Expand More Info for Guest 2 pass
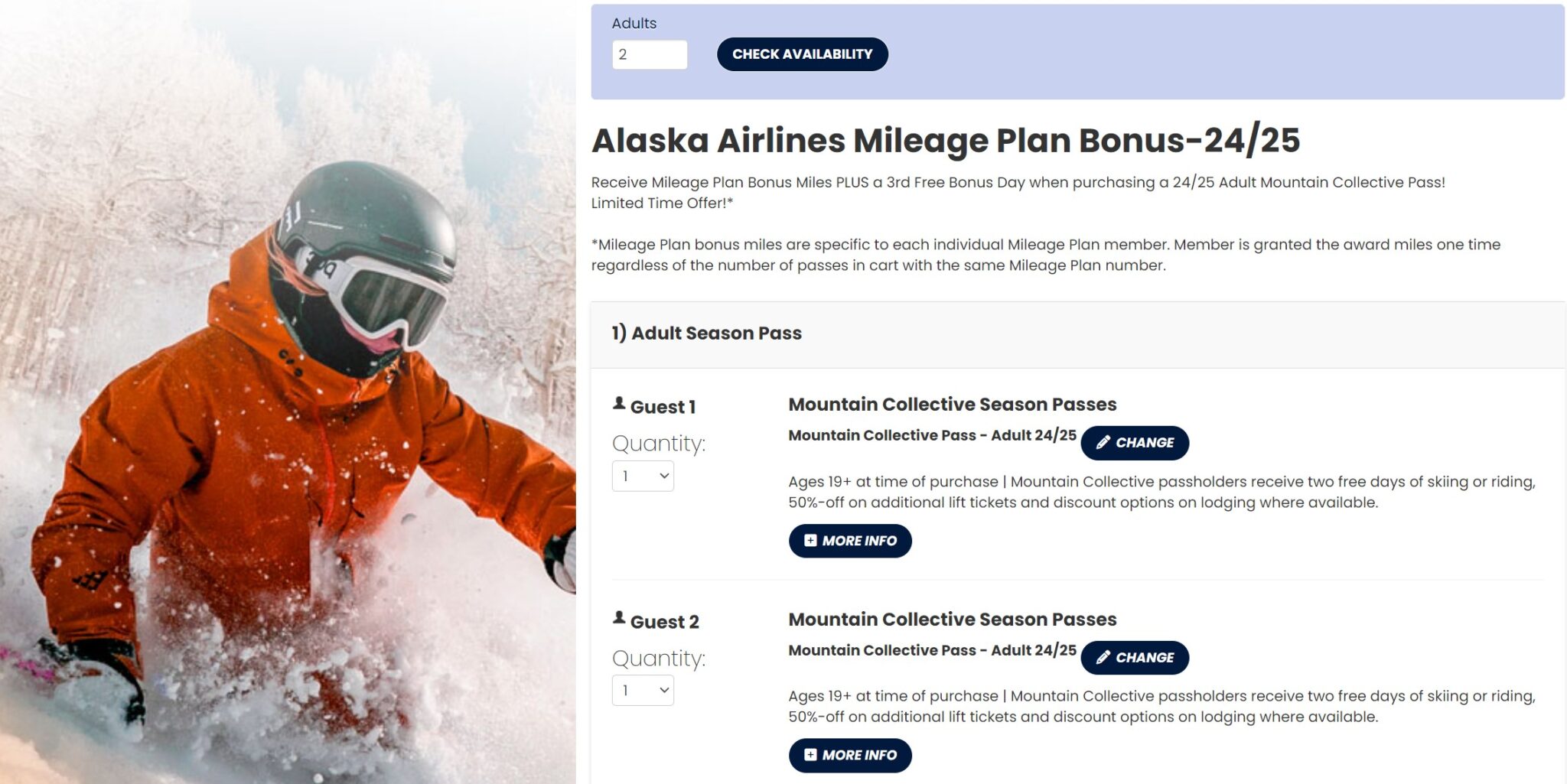Screen dimensions: 1567x784 [x=849, y=755]
